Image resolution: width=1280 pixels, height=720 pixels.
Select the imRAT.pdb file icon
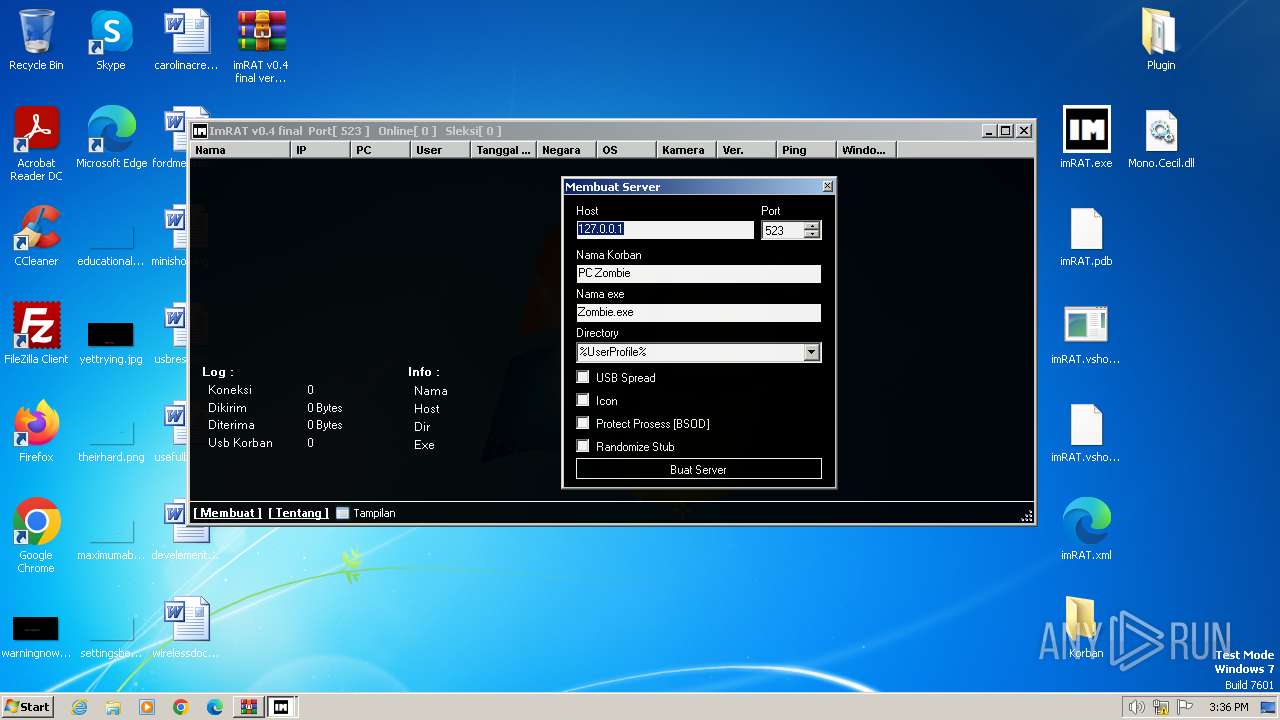coord(1086,236)
